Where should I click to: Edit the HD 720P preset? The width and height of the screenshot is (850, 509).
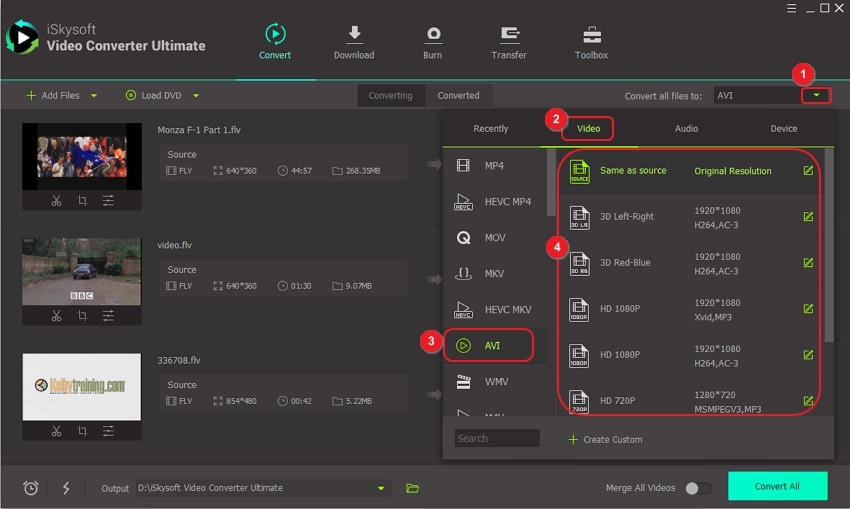(x=808, y=401)
